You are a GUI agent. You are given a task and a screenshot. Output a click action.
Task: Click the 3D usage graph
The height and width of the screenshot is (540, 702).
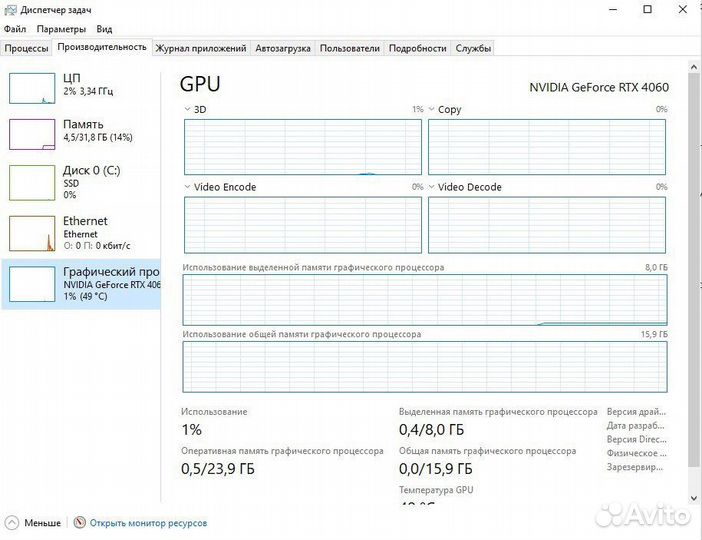click(x=303, y=147)
